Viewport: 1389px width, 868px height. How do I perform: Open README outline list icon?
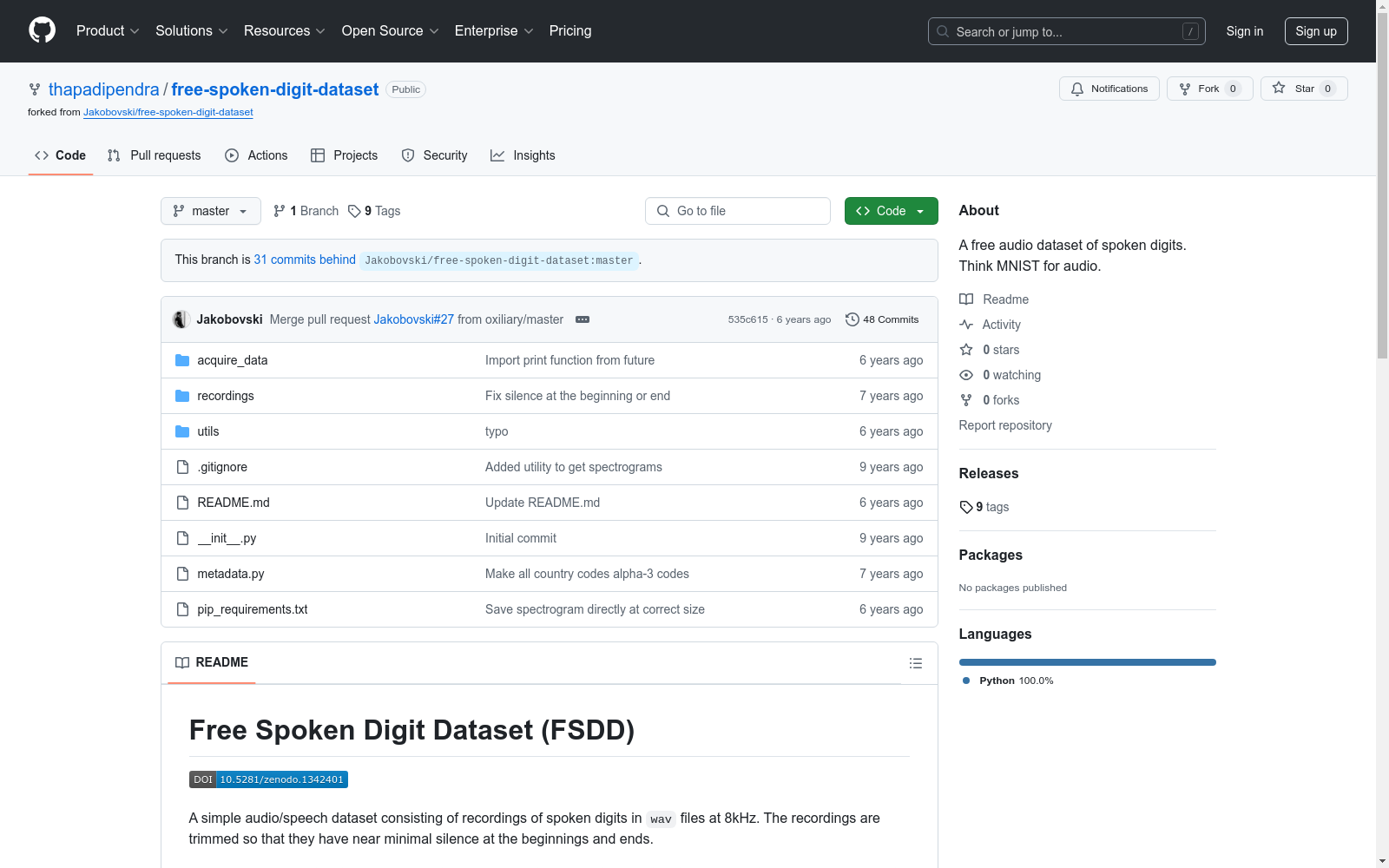(916, 663)
